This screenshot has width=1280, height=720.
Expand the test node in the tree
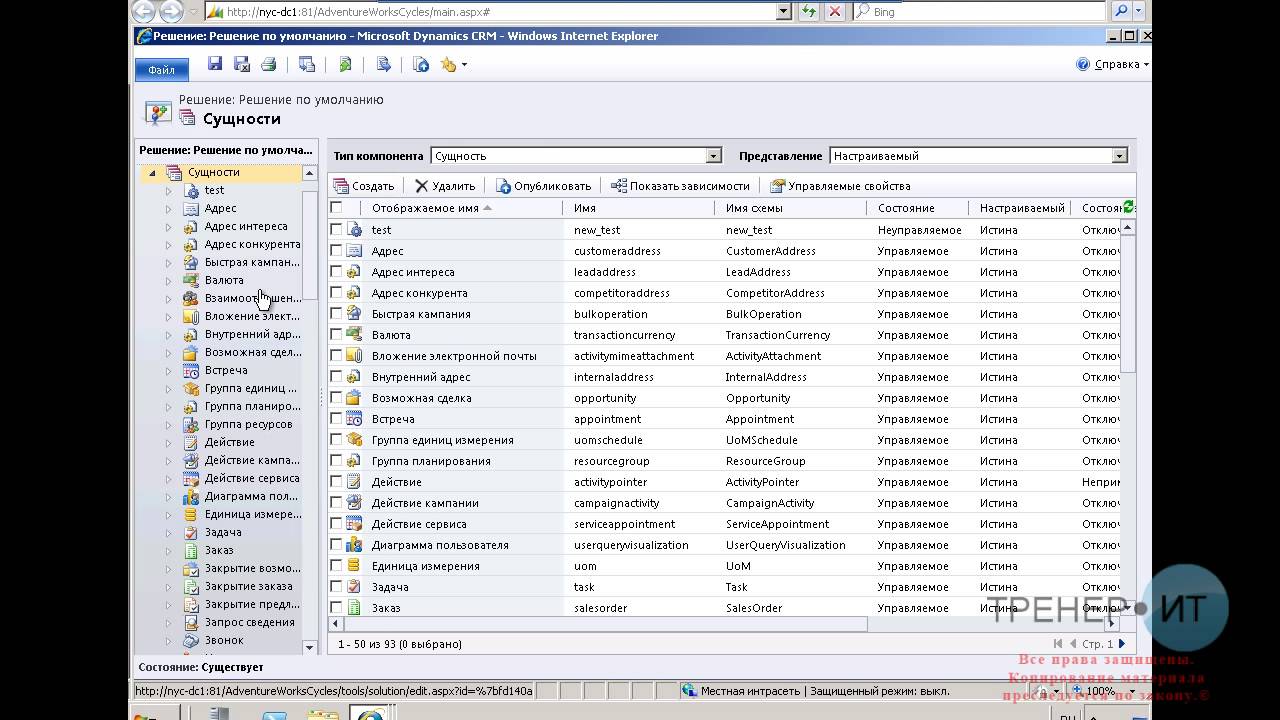pyautogui.click(x=169, y=190)
